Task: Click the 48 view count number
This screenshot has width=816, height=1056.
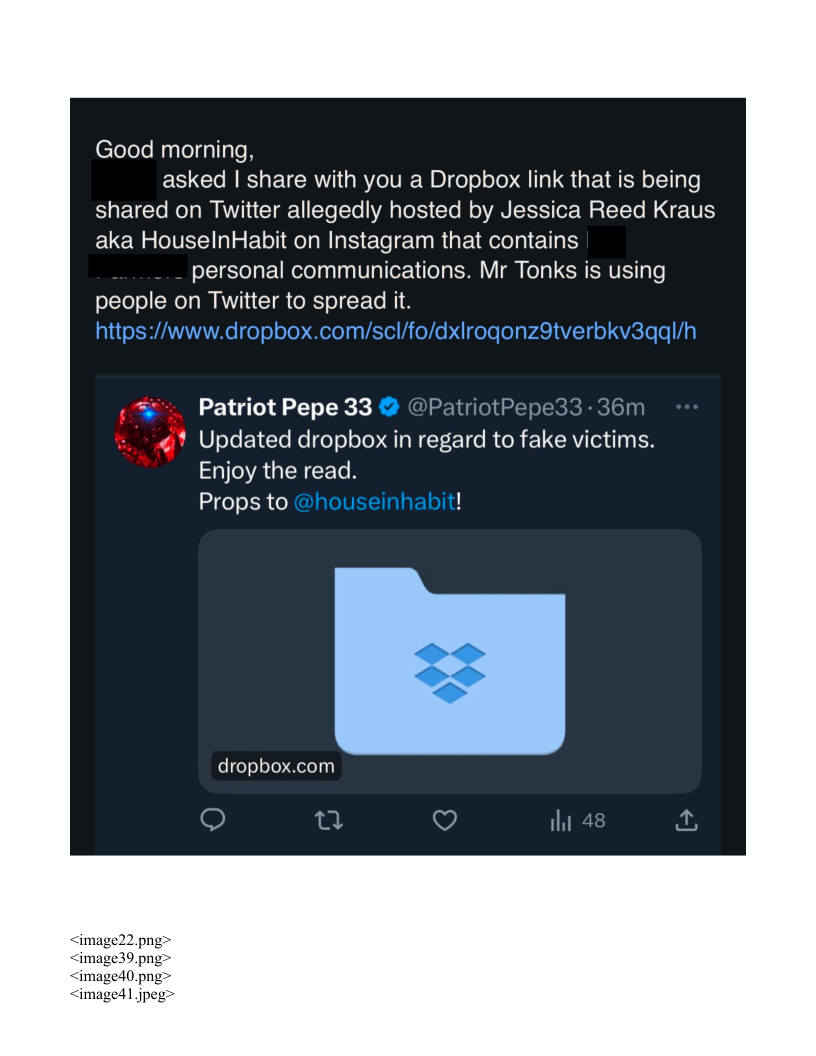Action: pyautogui.click(x=593, y=821)
